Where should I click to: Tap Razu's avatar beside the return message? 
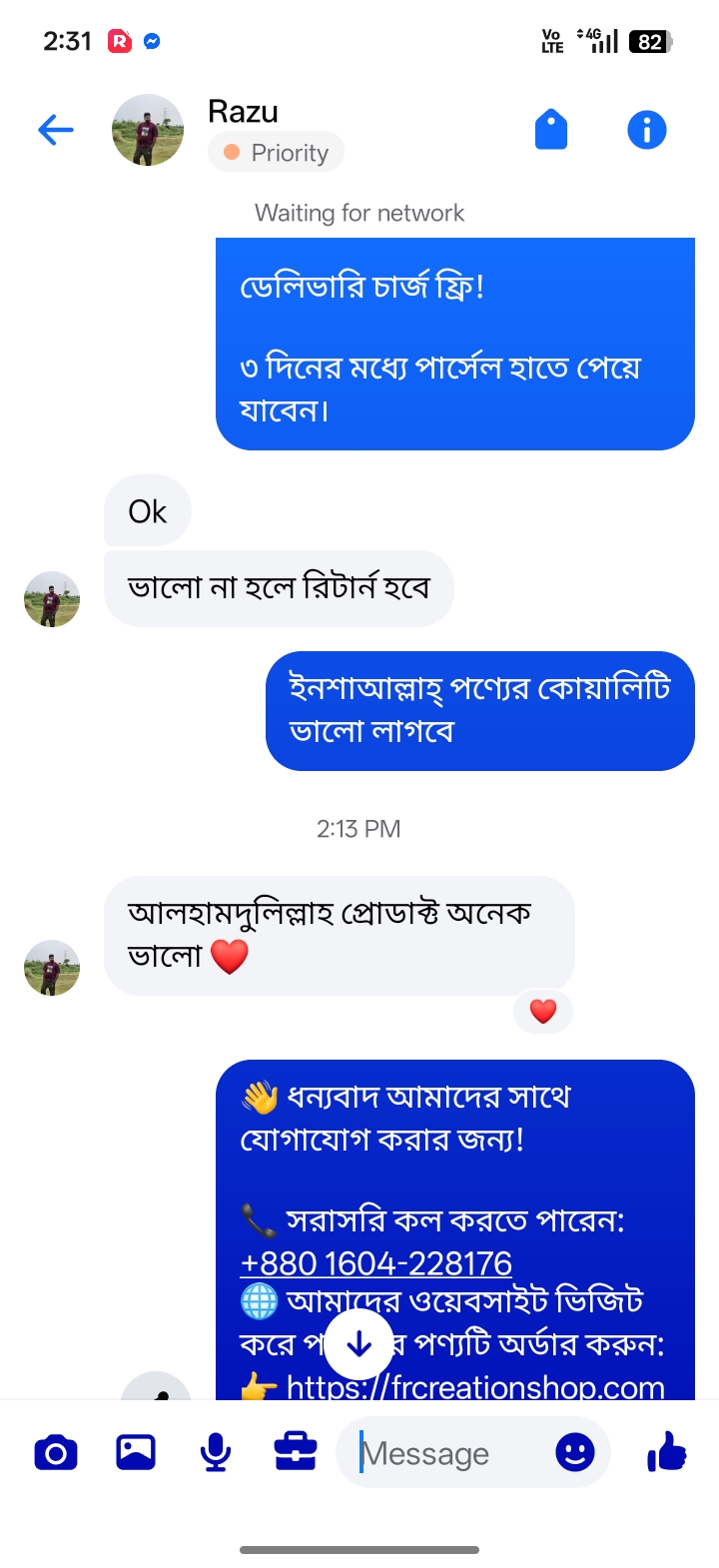(x=52, y=599)
